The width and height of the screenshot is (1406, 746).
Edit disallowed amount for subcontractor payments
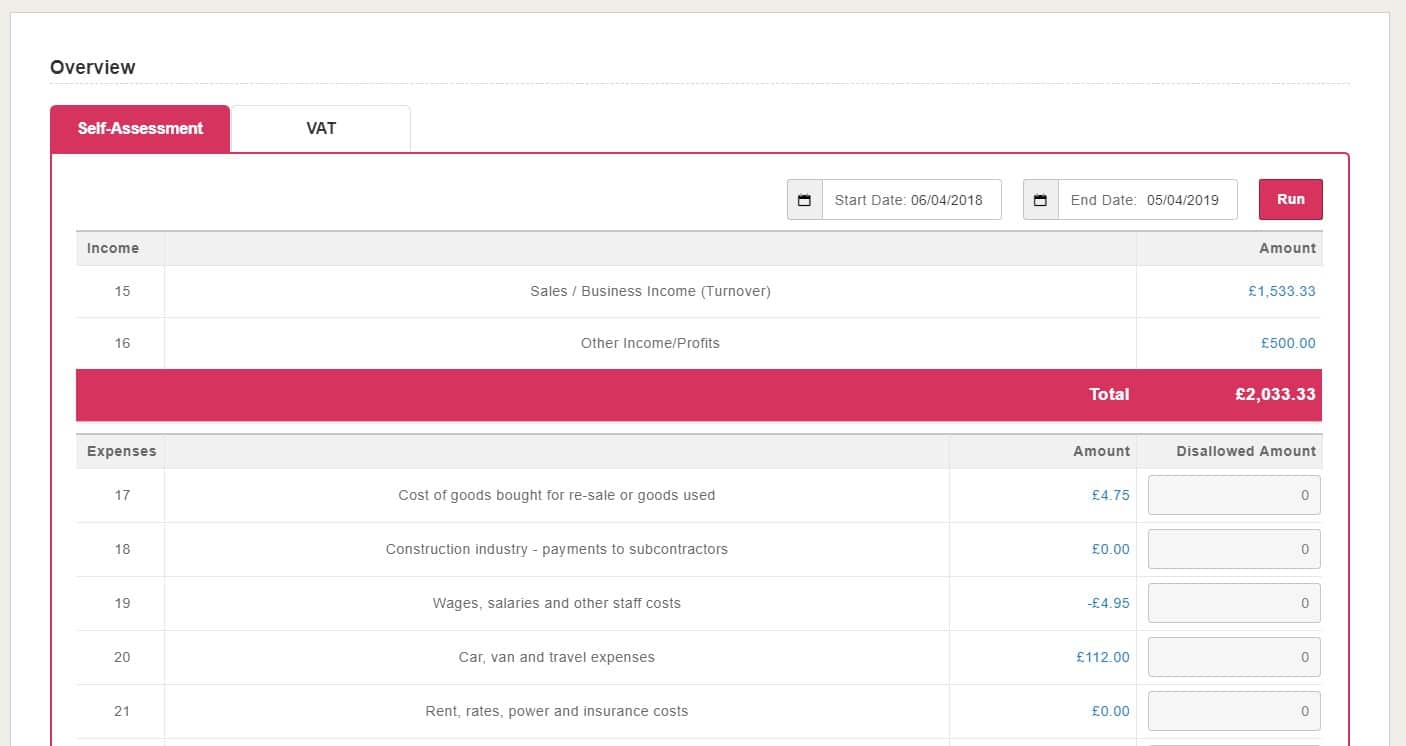(x=1233, y=549)
